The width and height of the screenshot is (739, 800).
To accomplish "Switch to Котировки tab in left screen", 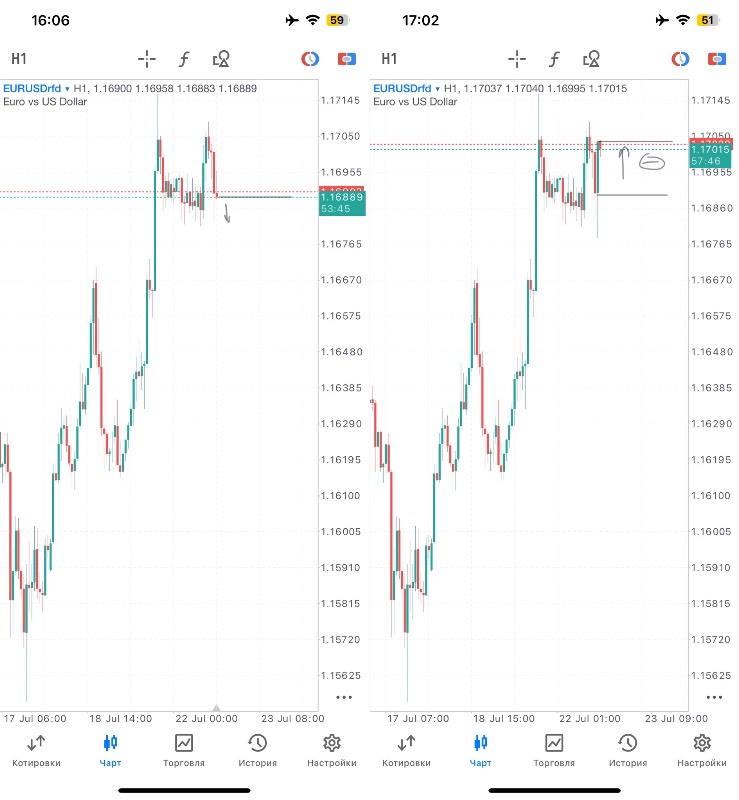I will click(36, 750).
